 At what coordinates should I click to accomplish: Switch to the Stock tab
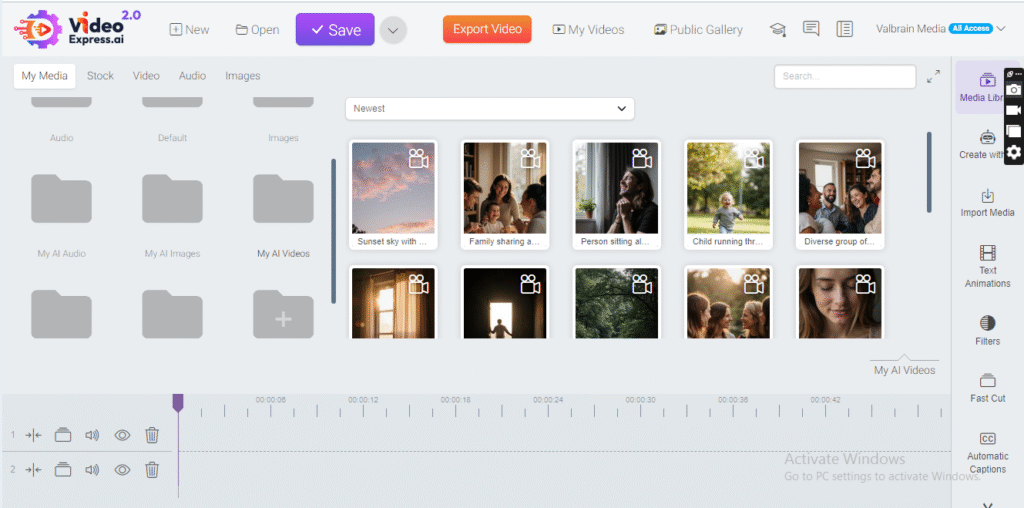(x=100, y=76)
